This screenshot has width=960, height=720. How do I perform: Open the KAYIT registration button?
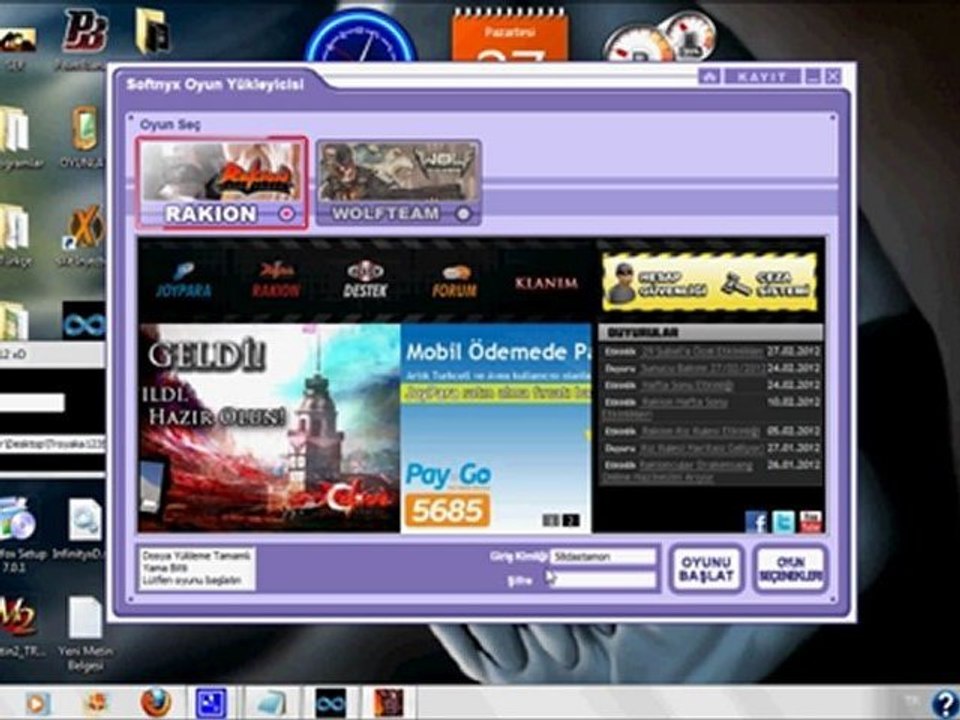point(762,77)
